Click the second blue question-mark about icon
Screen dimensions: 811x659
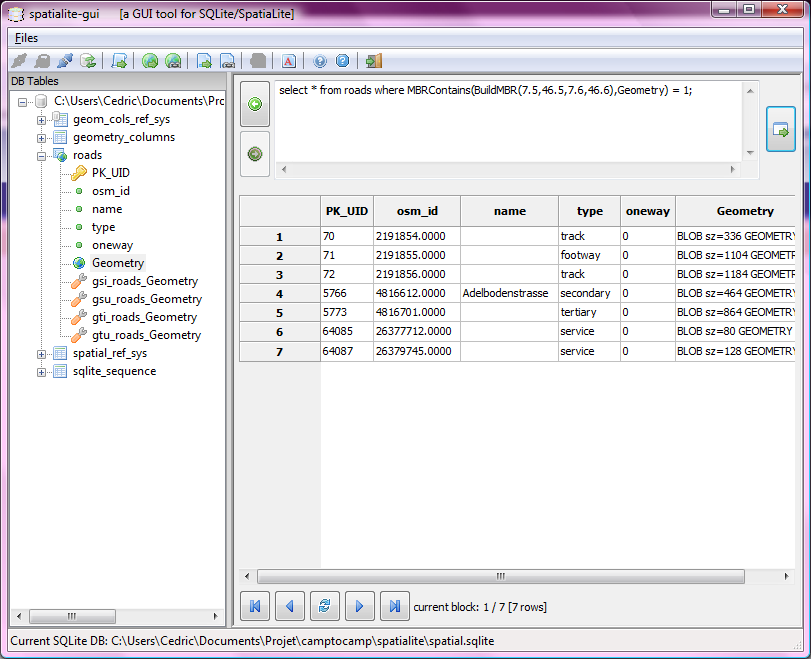tap(342, 61)
